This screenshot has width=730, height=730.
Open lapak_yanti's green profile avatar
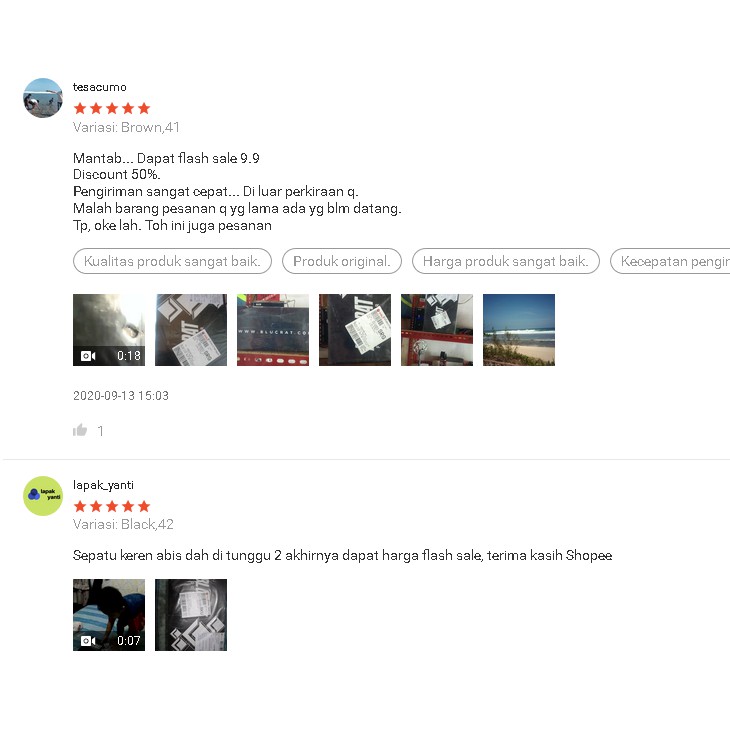tap(43, 496)
